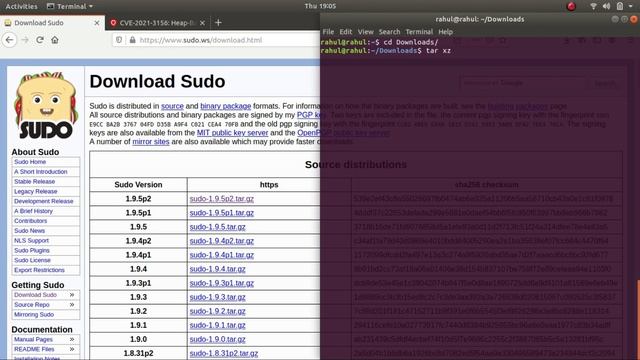The image size is (640, 360).
Task: Download sudo-1.9.5p2.tar.gz
Action: (222, 199)
